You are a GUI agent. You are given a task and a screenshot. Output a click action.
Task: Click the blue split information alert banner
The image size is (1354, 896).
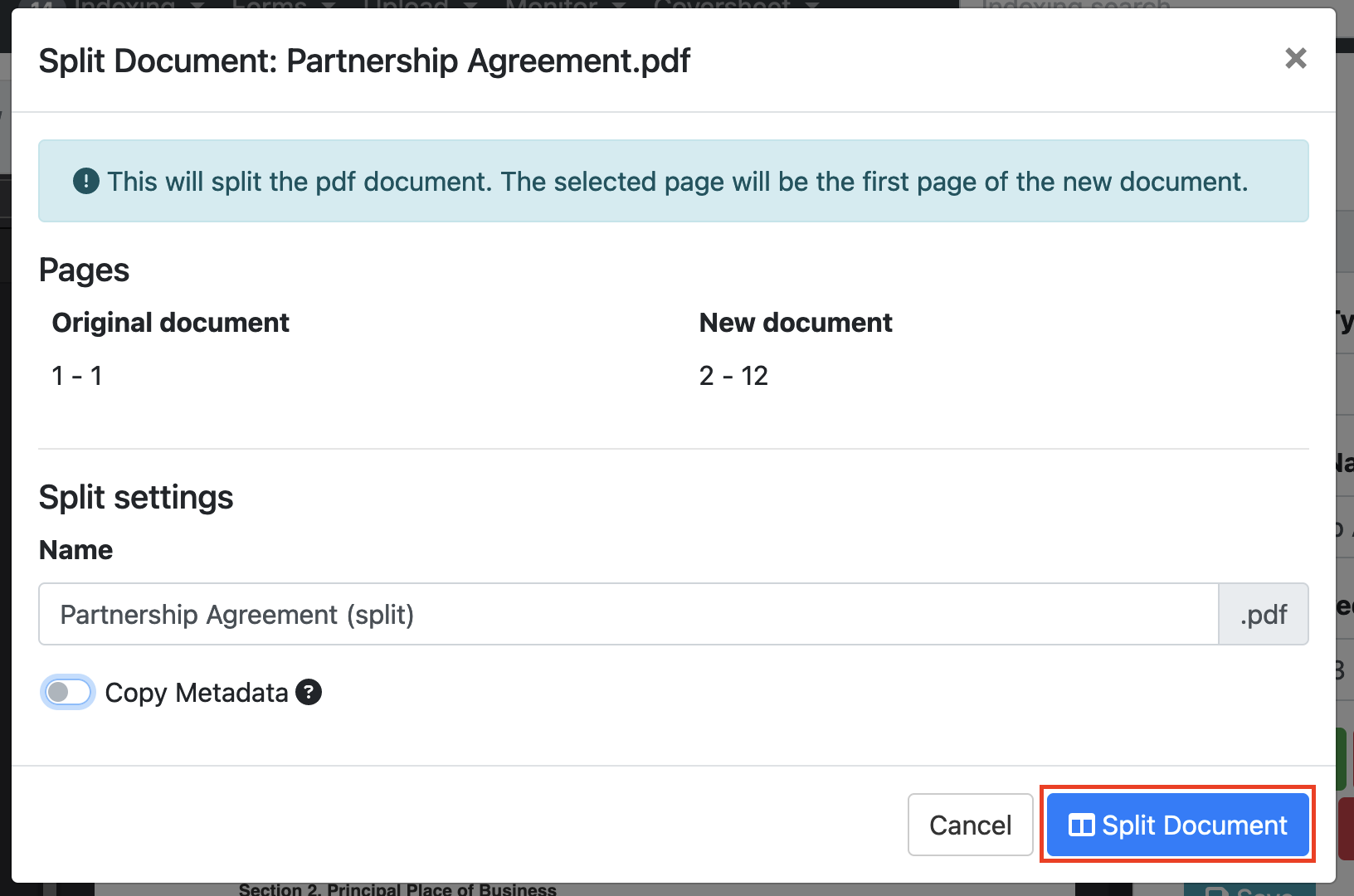click(x=673, y=181)
